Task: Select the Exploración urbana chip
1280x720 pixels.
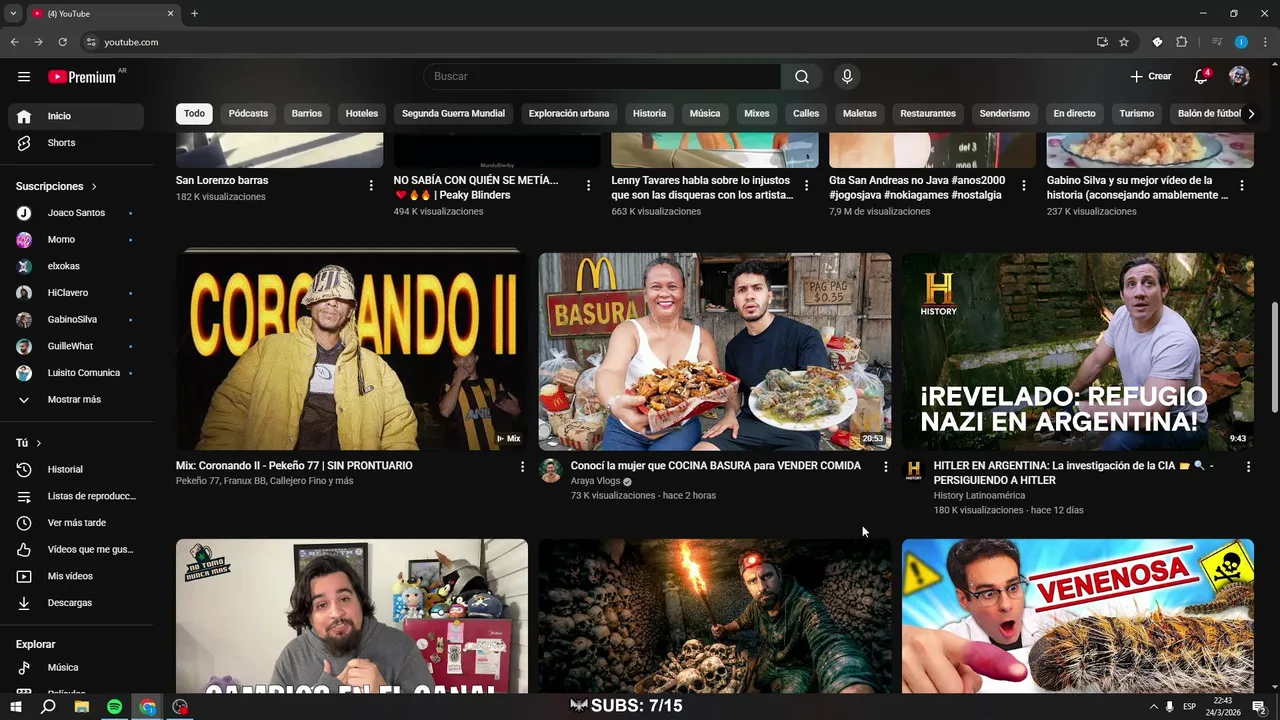Action: click(x=569, y=113)
